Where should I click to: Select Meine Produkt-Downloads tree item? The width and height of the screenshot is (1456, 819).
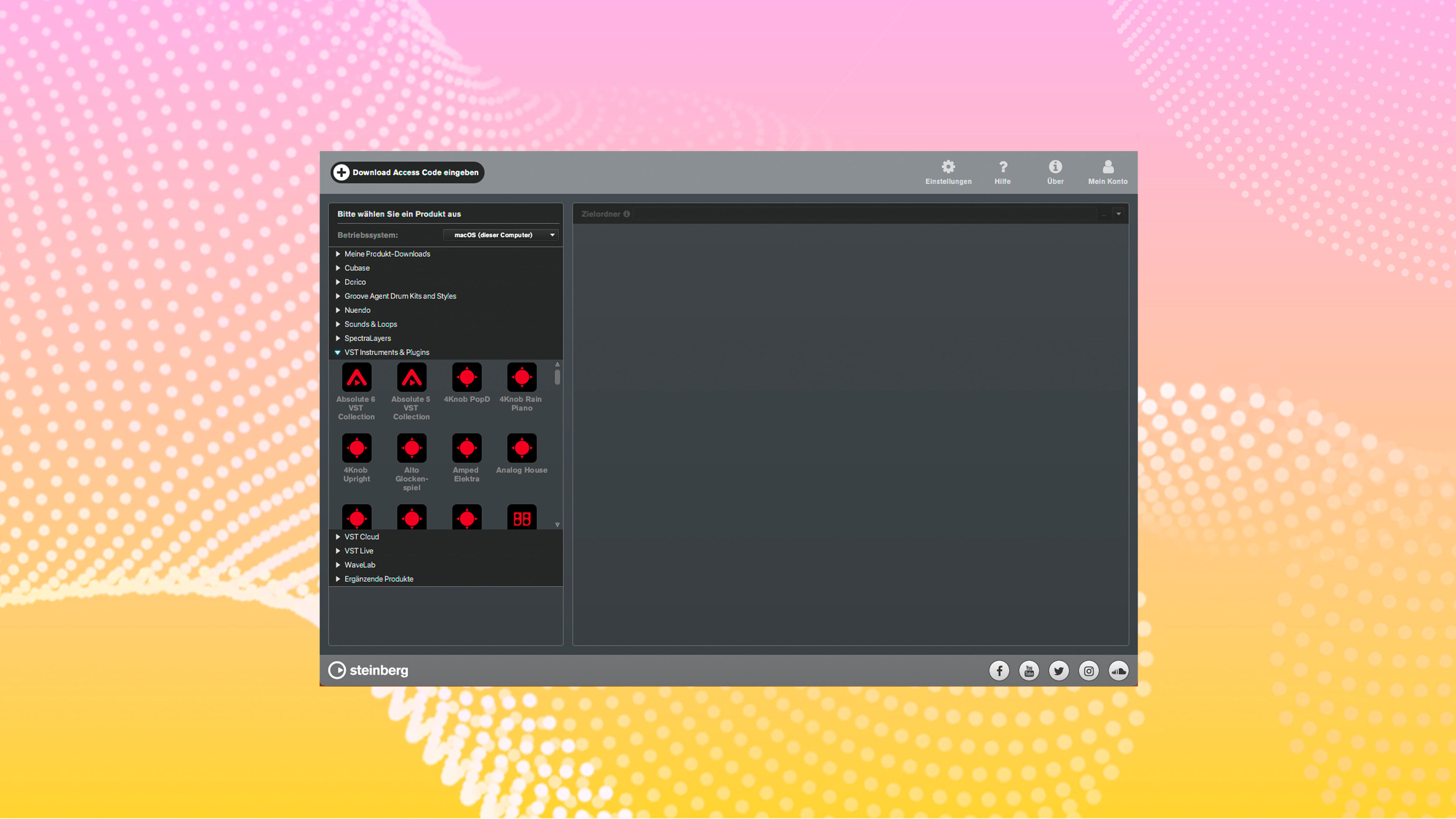click(x=387, y=254)
